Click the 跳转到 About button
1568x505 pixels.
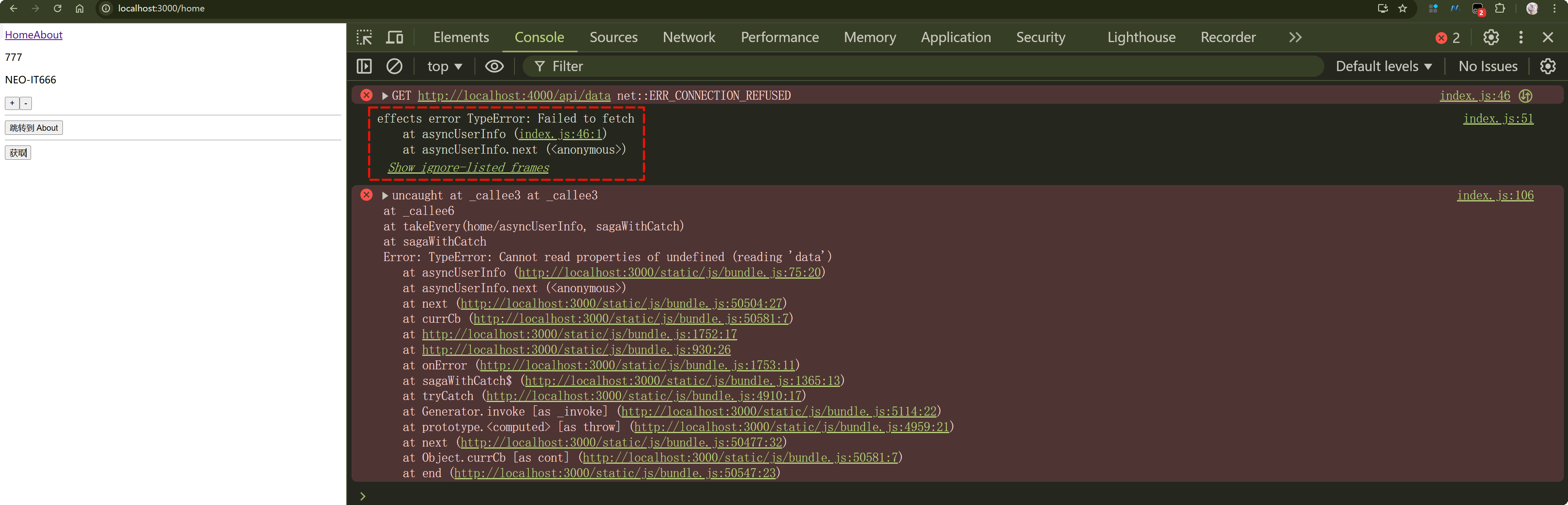pyautogui.click(x=34, y=128)
